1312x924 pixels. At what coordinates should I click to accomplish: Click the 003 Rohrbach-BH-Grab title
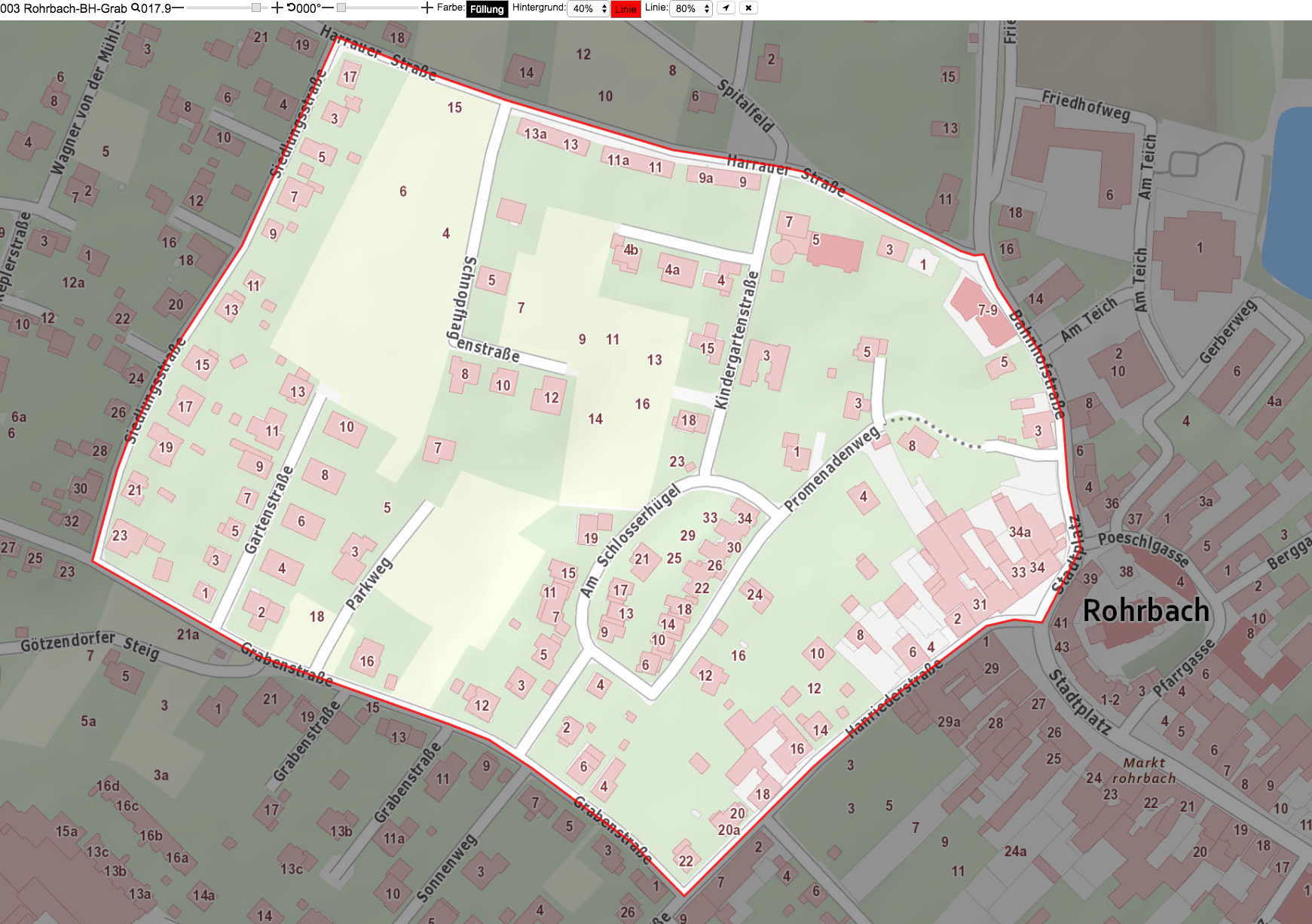64,8
